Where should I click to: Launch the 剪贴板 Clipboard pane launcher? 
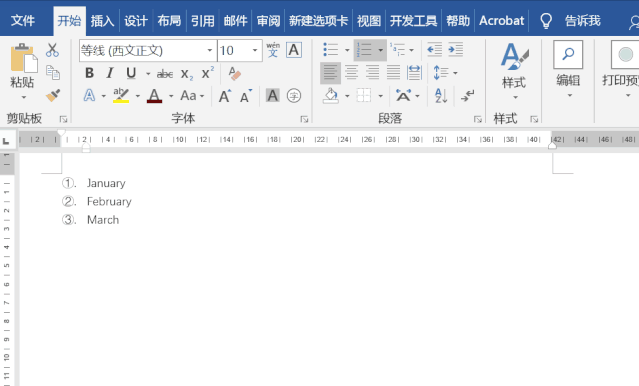coord(63,119)
